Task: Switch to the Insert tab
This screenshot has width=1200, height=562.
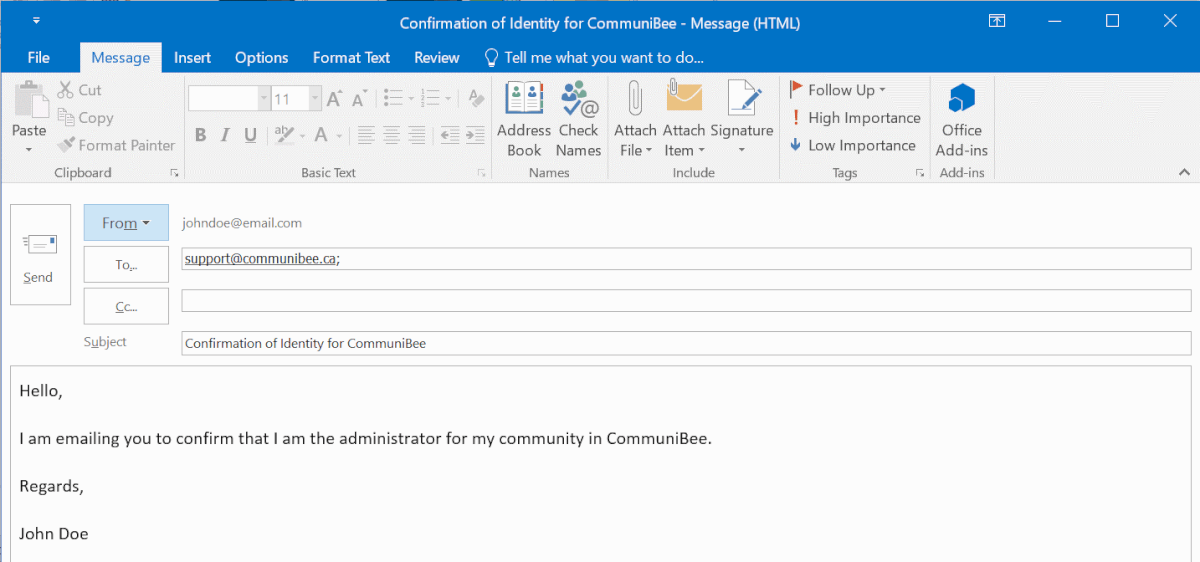Action: coord(192,58)
